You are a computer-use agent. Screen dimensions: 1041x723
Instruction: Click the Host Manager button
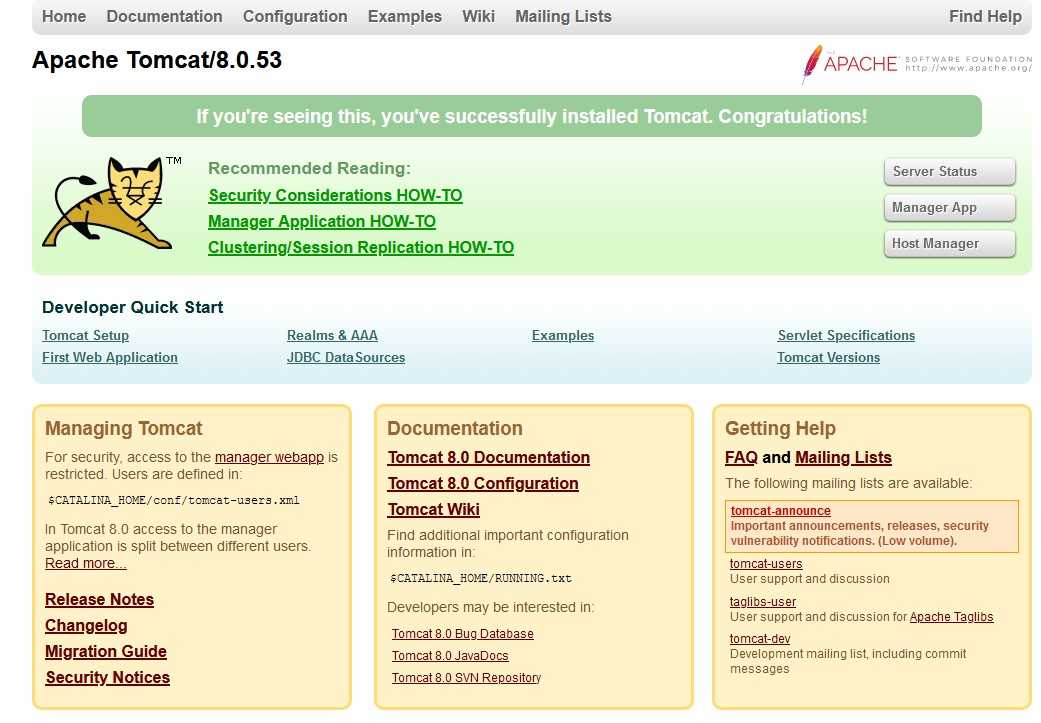pyautogui.click(x=949, y=243)
